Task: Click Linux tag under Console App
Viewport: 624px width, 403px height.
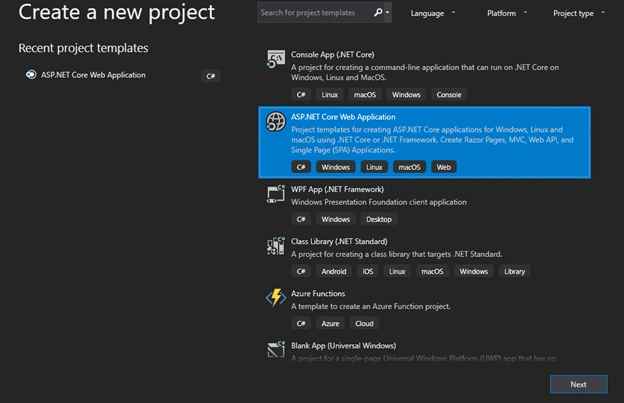Action: click(330, 95)
